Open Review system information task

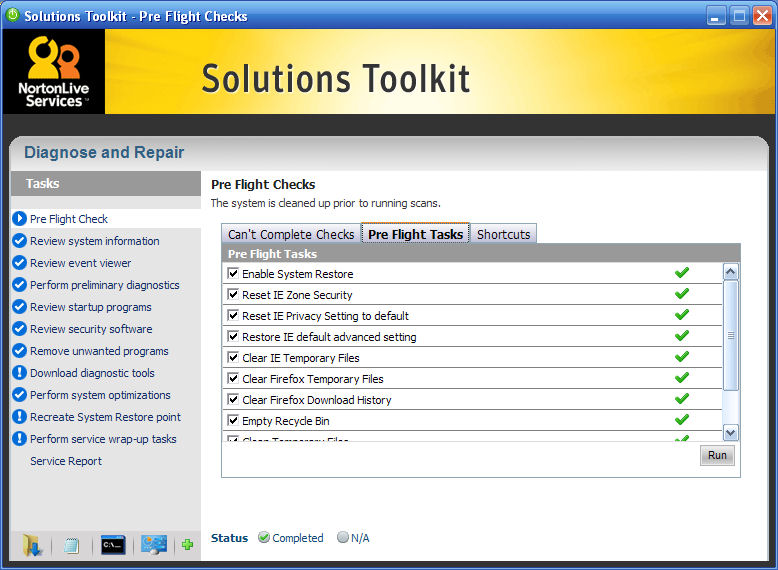pos(94,241)
